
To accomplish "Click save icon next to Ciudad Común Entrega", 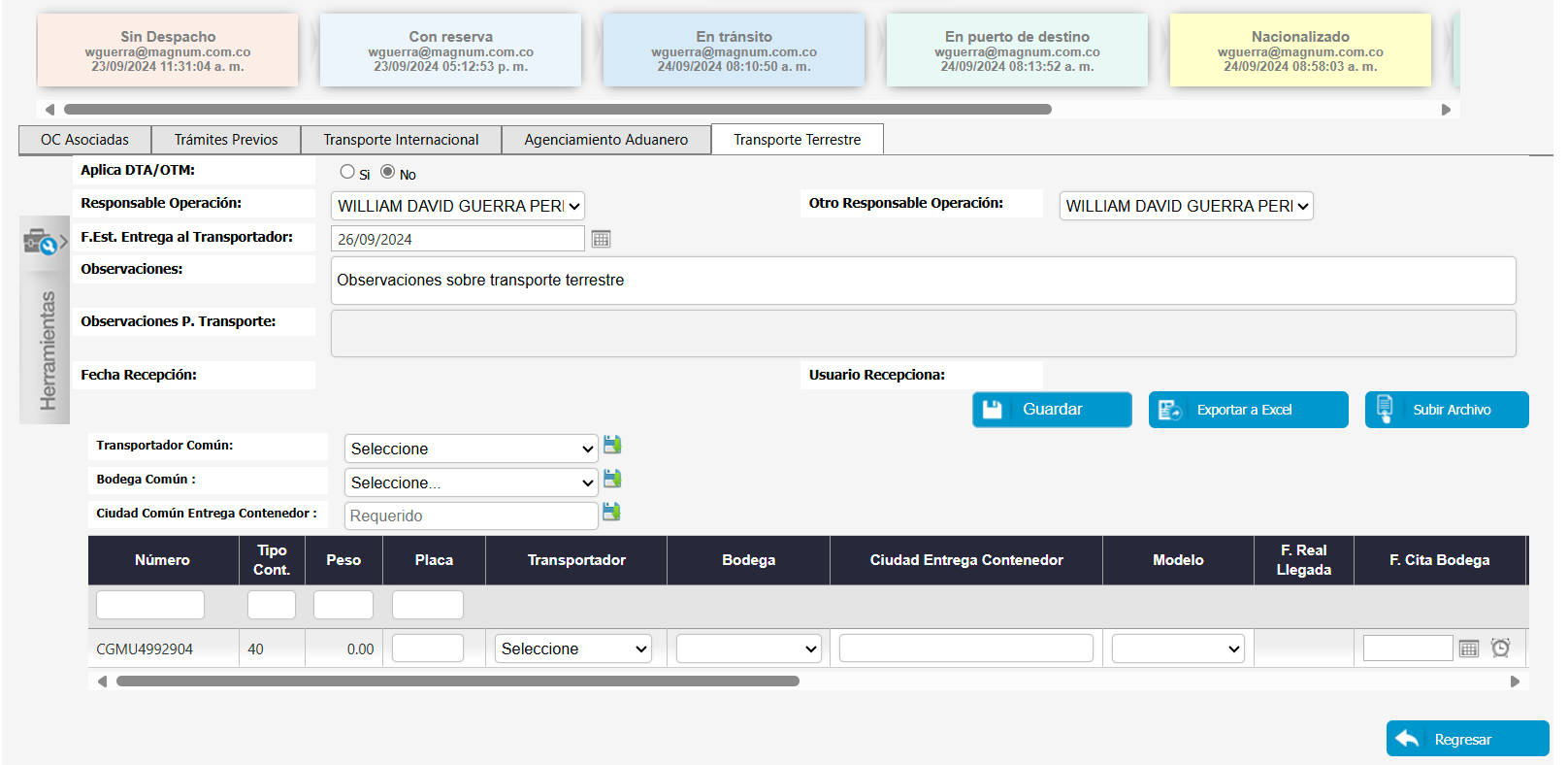I will 611,512.
